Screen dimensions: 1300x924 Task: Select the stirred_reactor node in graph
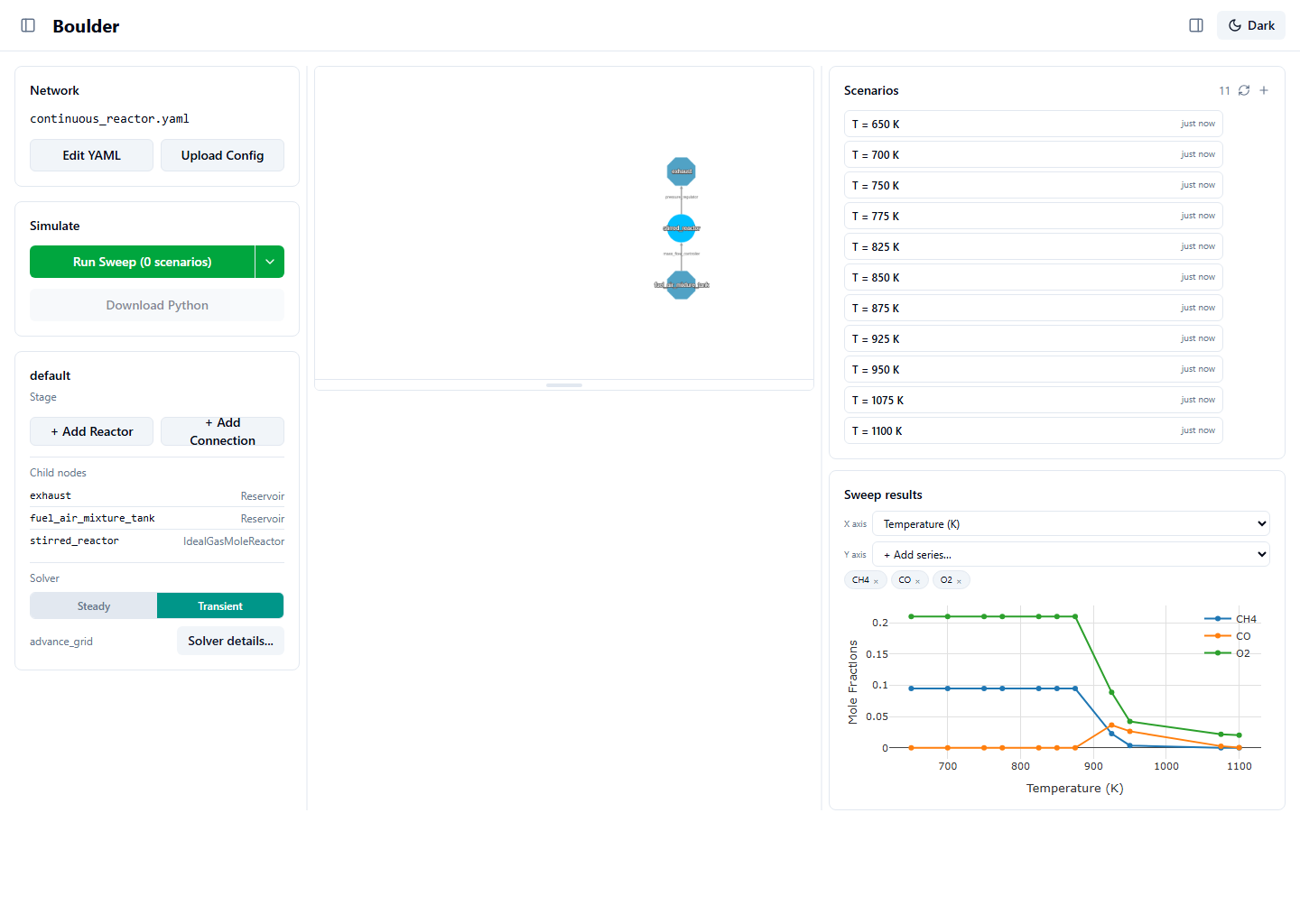[682, 228]
